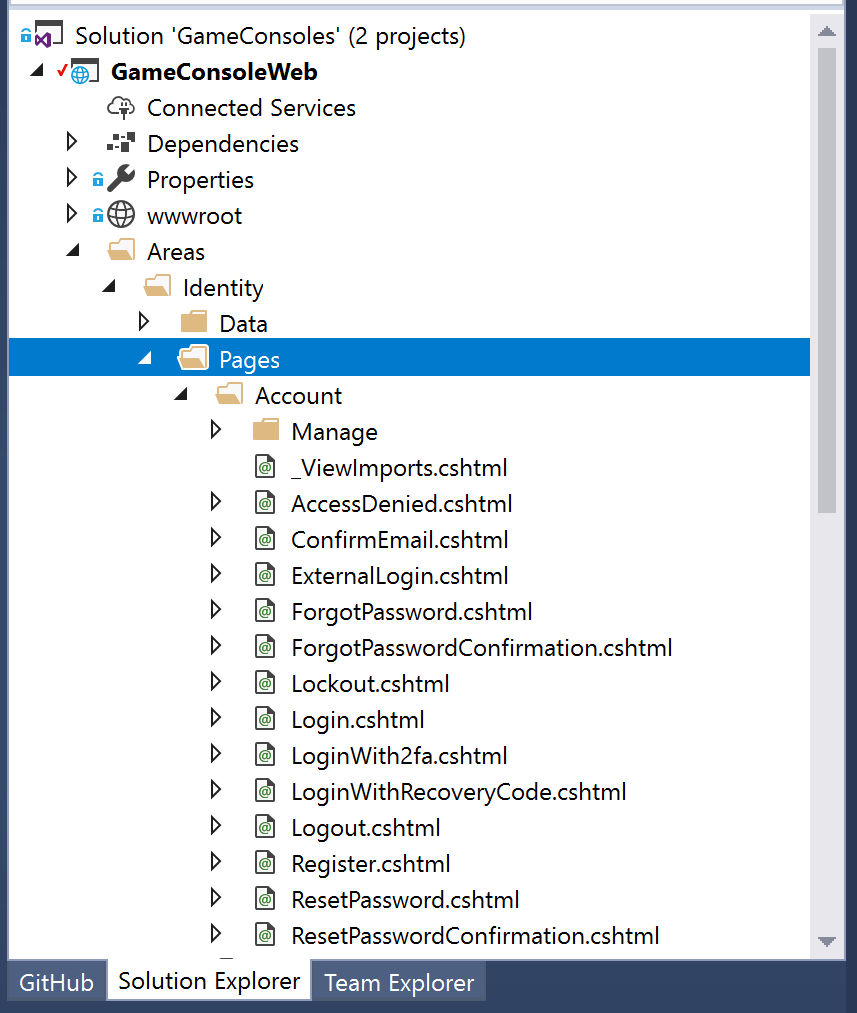Click the Data folder icon
The width and height of the screenshot is (857, 1013).
click(x=194, y=322)
